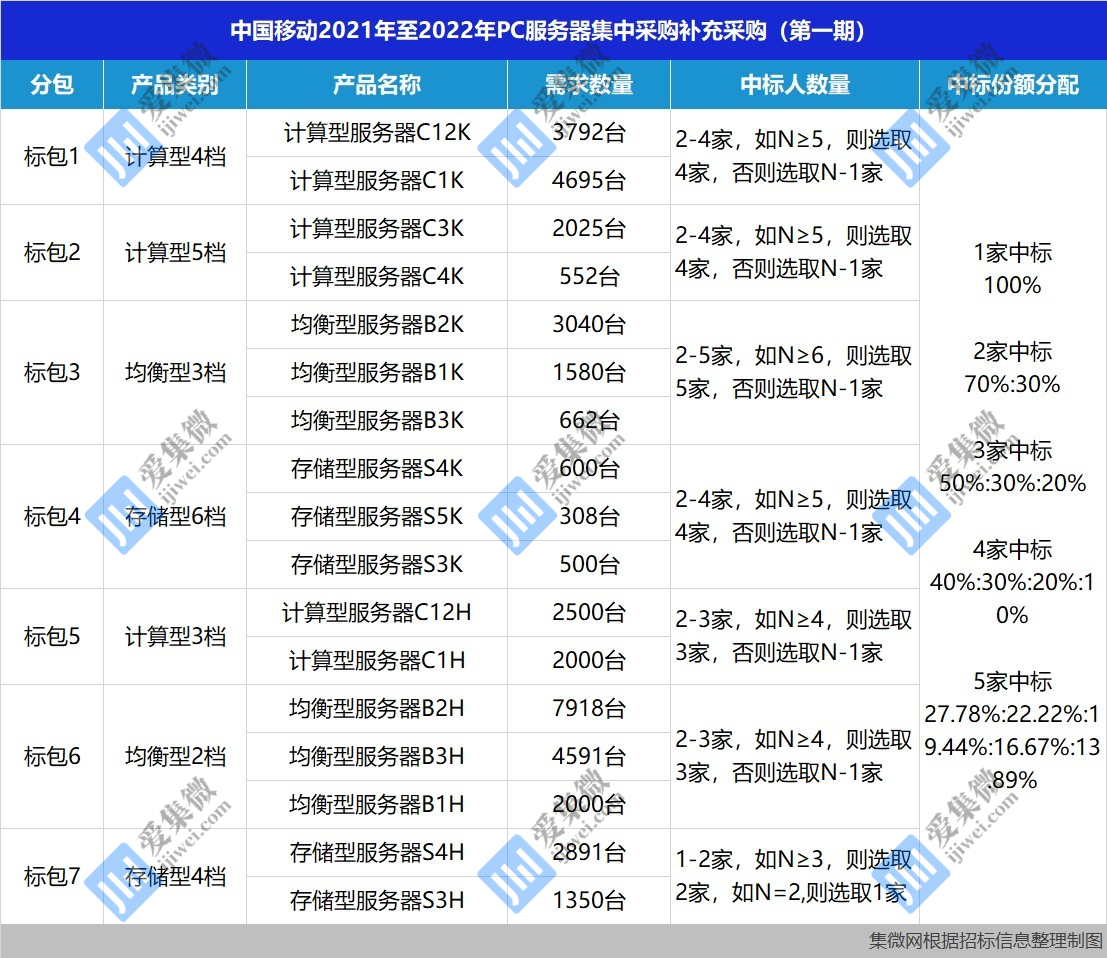Select product 计算型服务器C1K
Image resolution: width=1107 pixels, height=958 pixels.
pyautogui.click(x=377, y=180)
